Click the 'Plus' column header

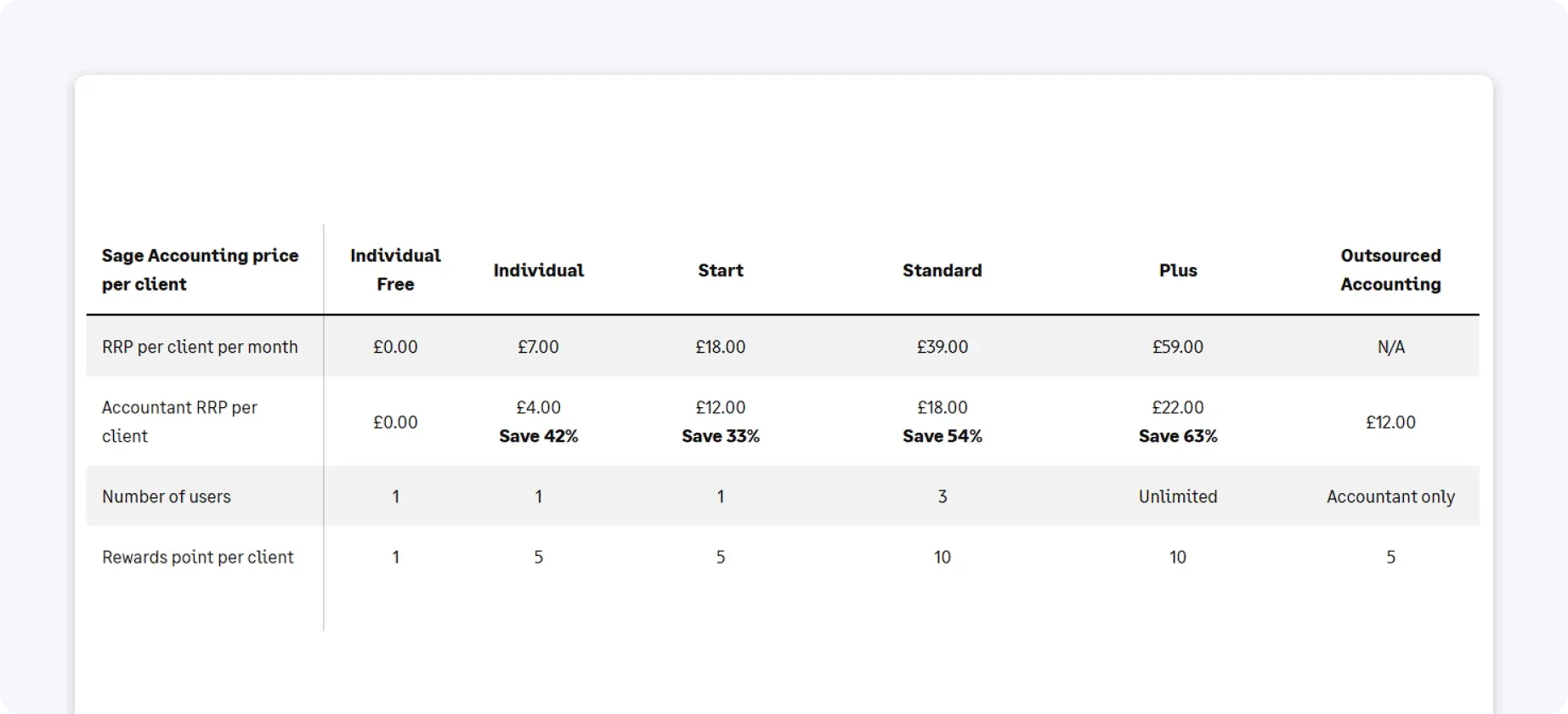coord(1178,270)
